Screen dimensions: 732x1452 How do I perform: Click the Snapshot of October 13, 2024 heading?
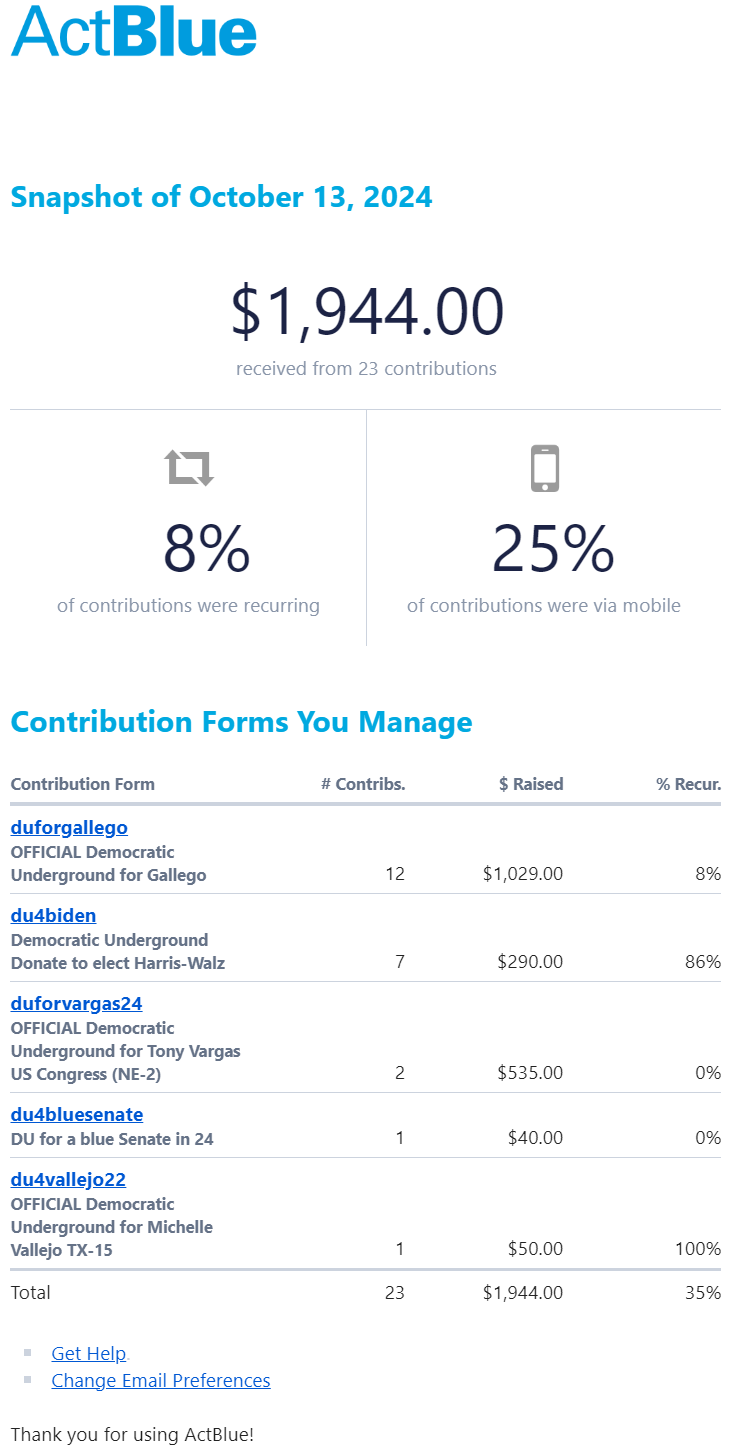click(x=222, y=197)
